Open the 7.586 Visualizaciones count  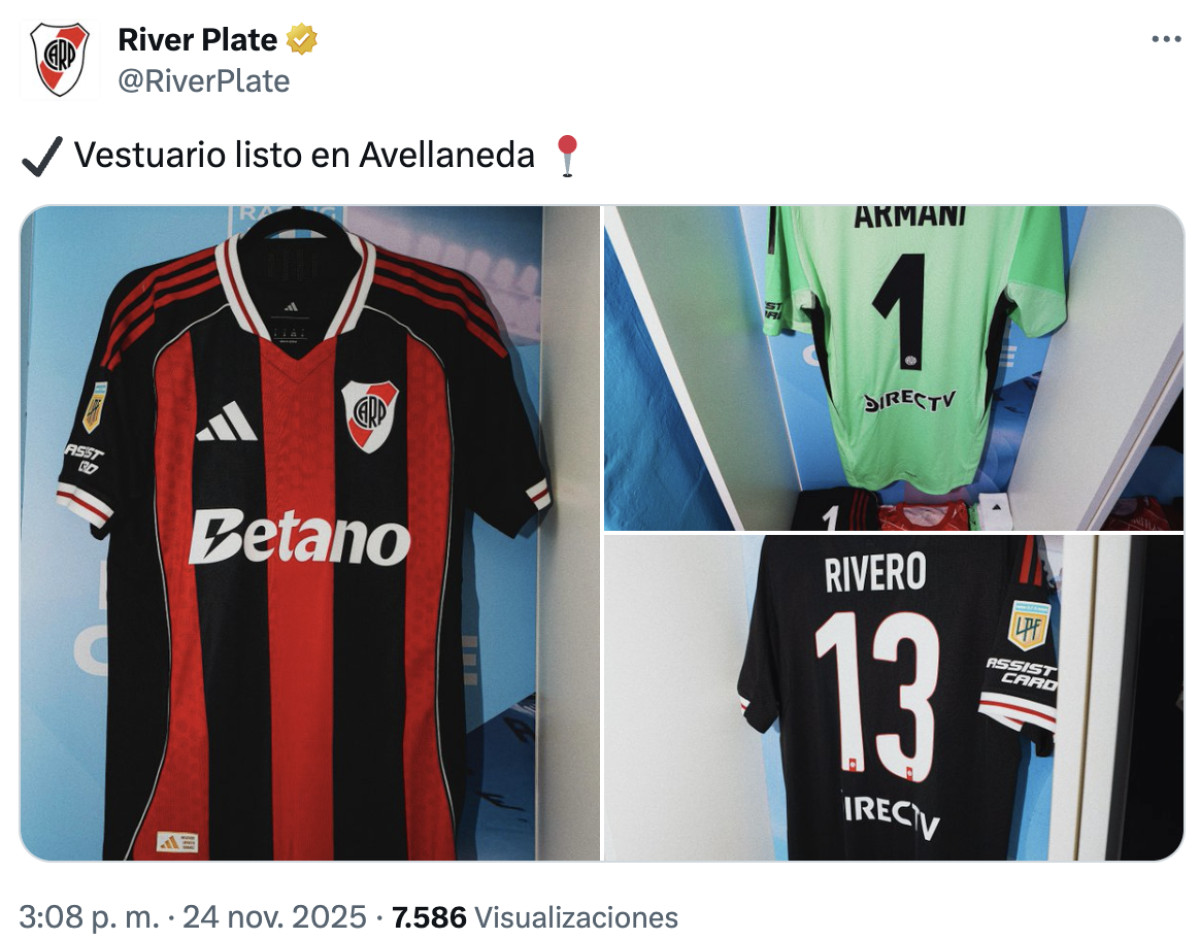coord(535,917)
